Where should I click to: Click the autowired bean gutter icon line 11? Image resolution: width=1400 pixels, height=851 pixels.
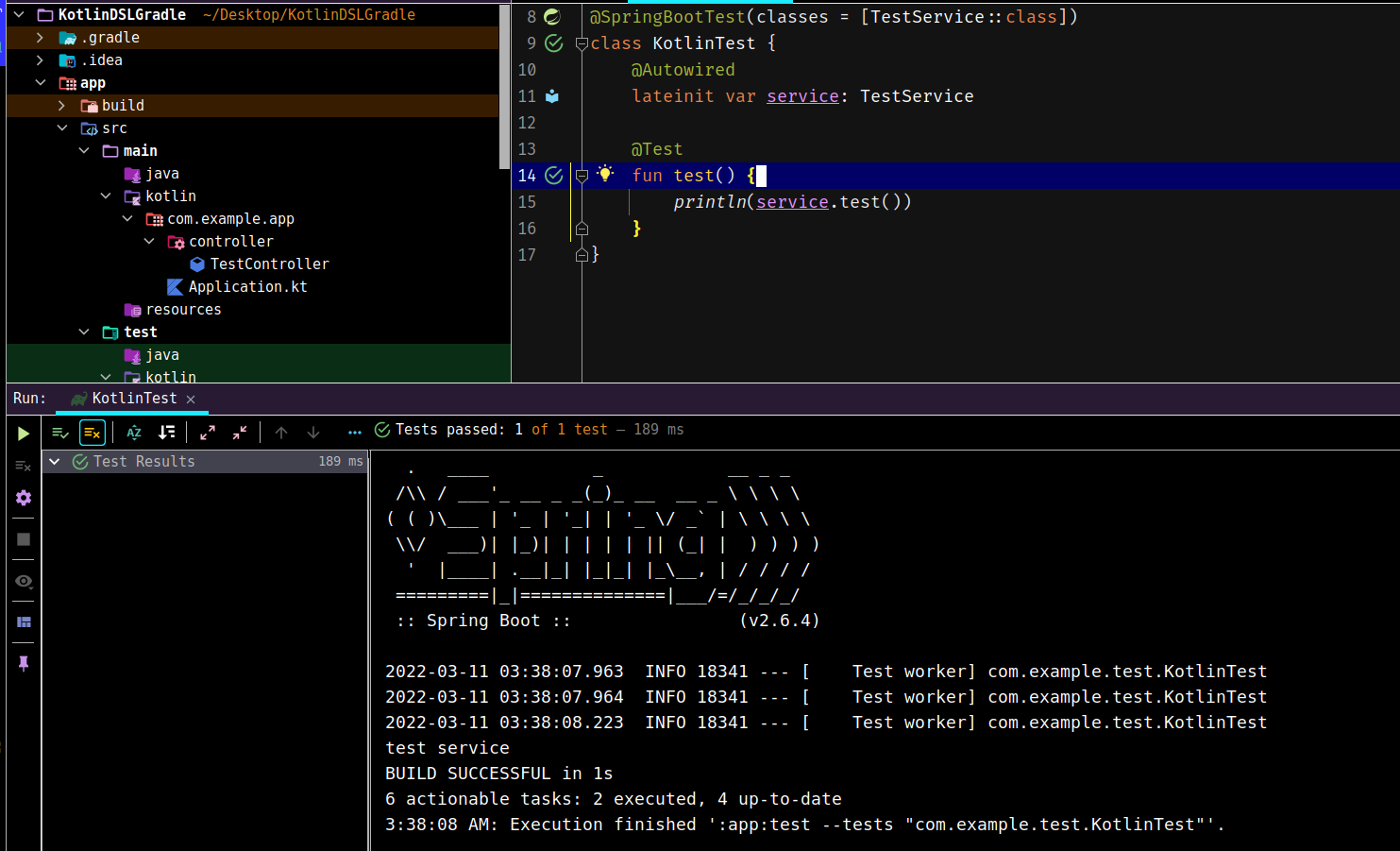coord(552,96)
